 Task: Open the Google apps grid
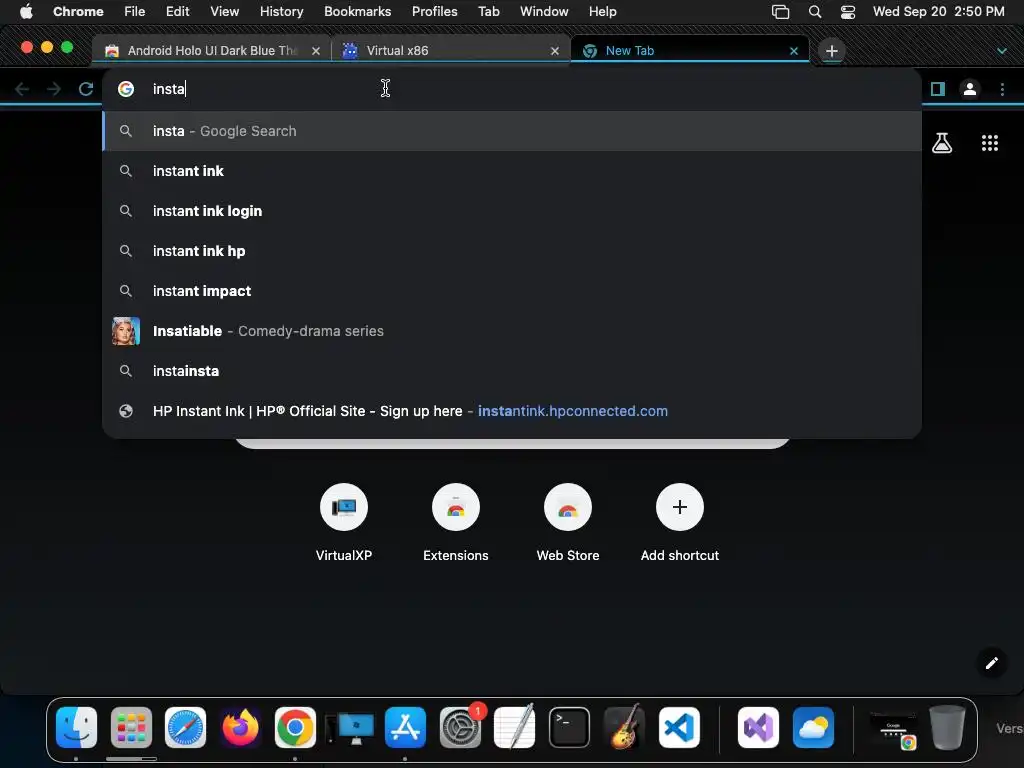989,142
